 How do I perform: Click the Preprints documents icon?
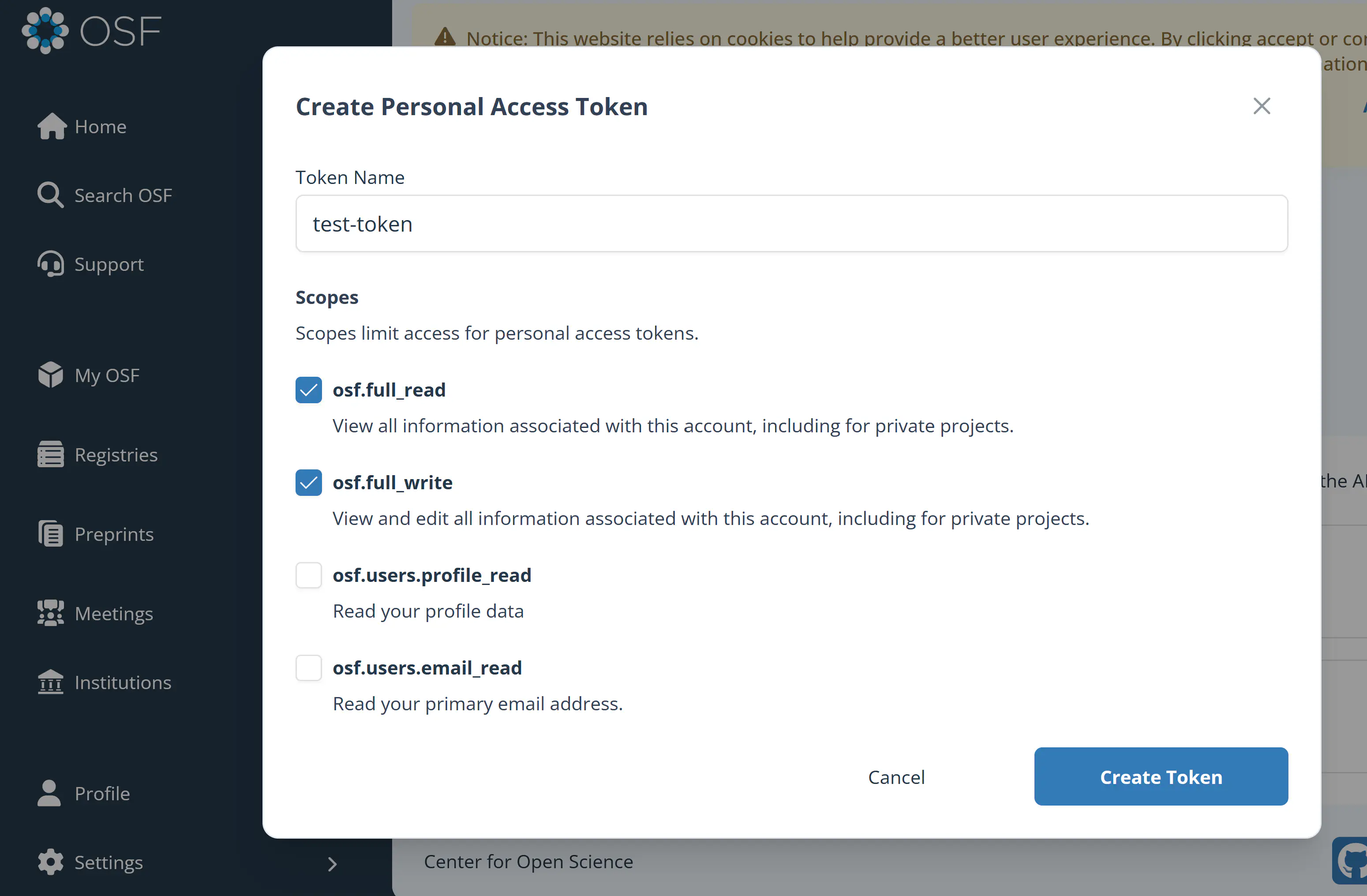[51, 533]
